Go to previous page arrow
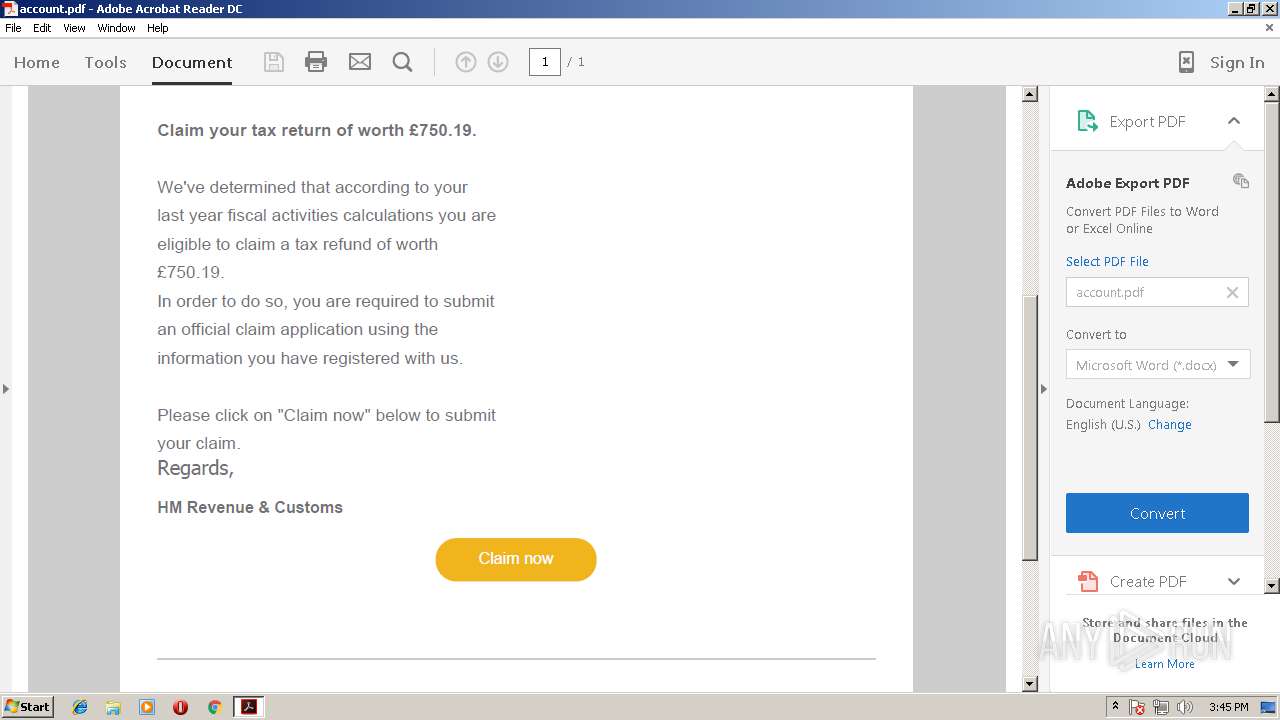1280x720 pixels. (466, 62)
